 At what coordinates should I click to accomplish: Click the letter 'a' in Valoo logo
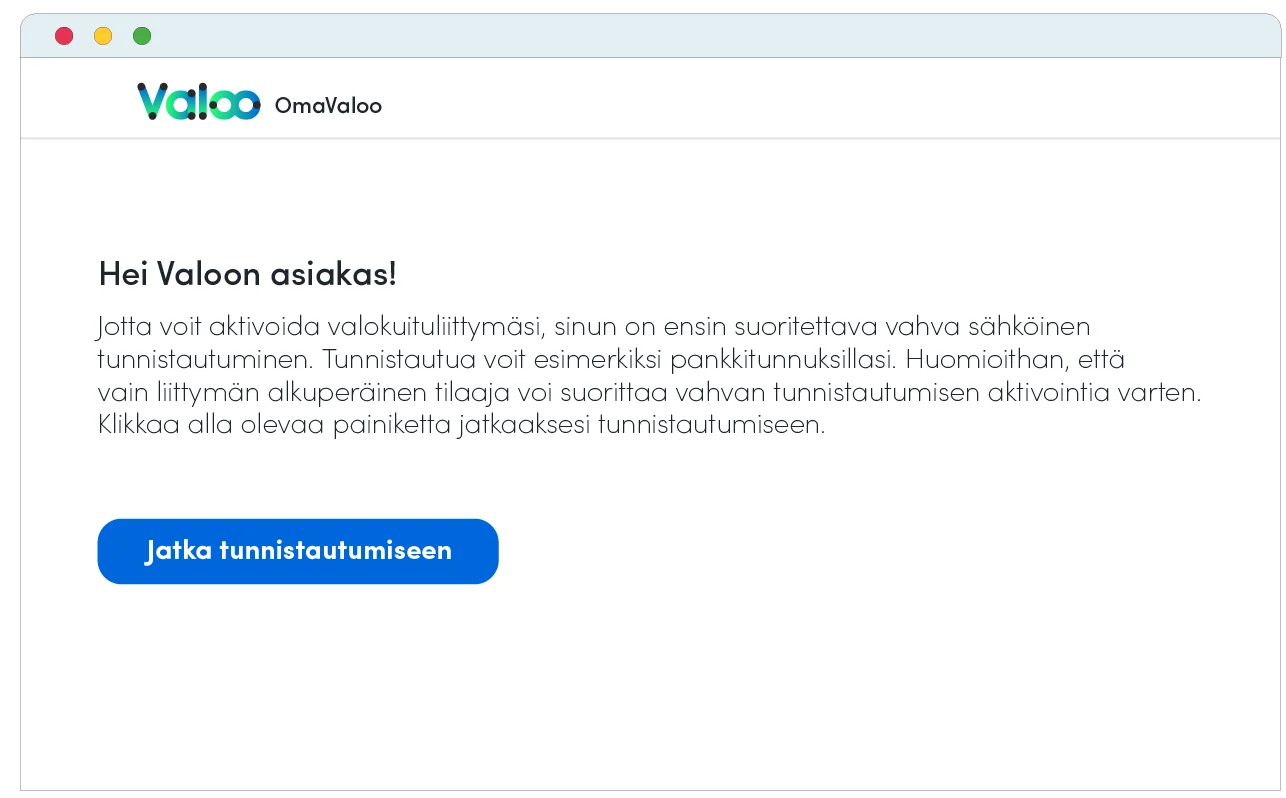coord(180,105)
